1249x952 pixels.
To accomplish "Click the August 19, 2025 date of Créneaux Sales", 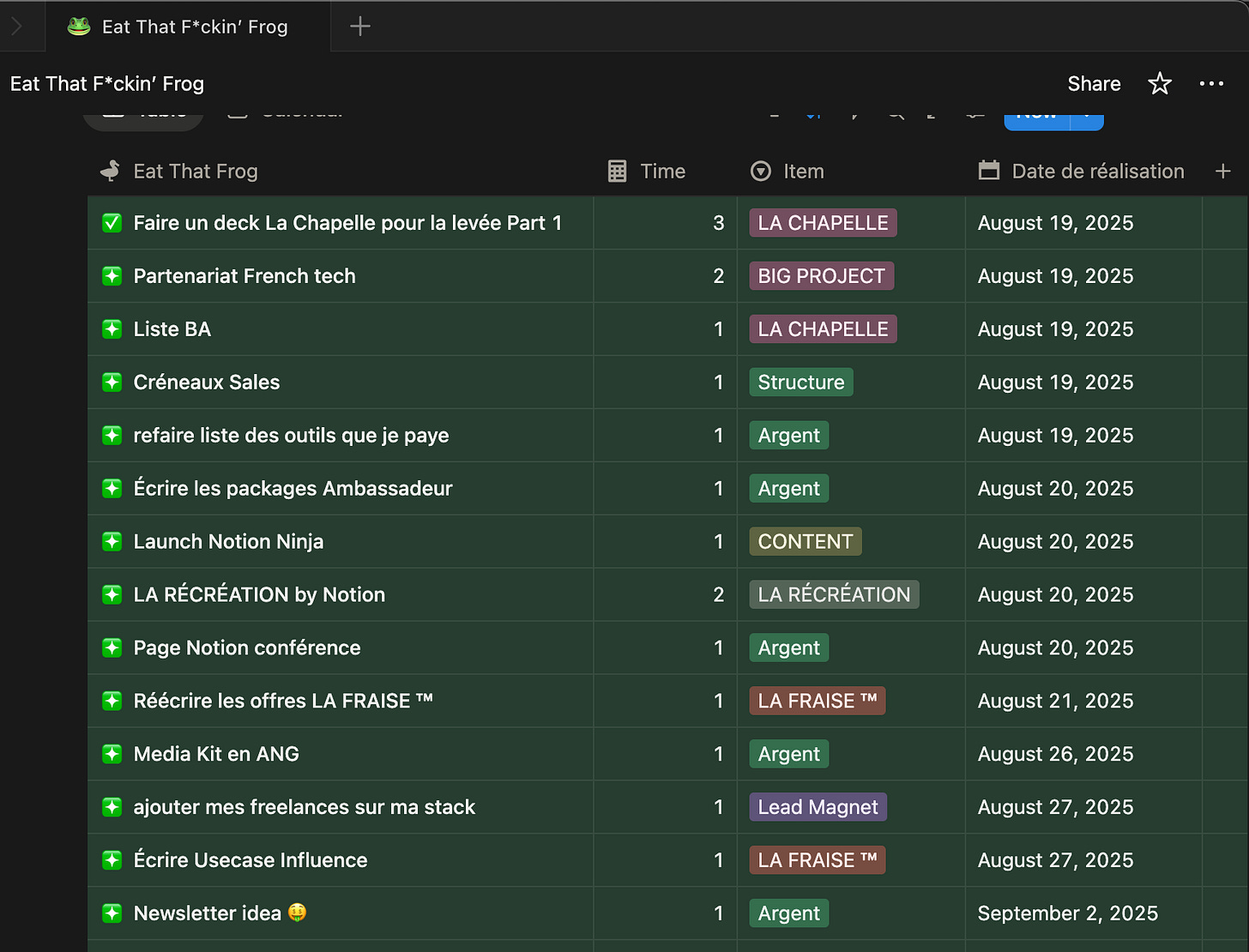I will (x=1055, y=383).
